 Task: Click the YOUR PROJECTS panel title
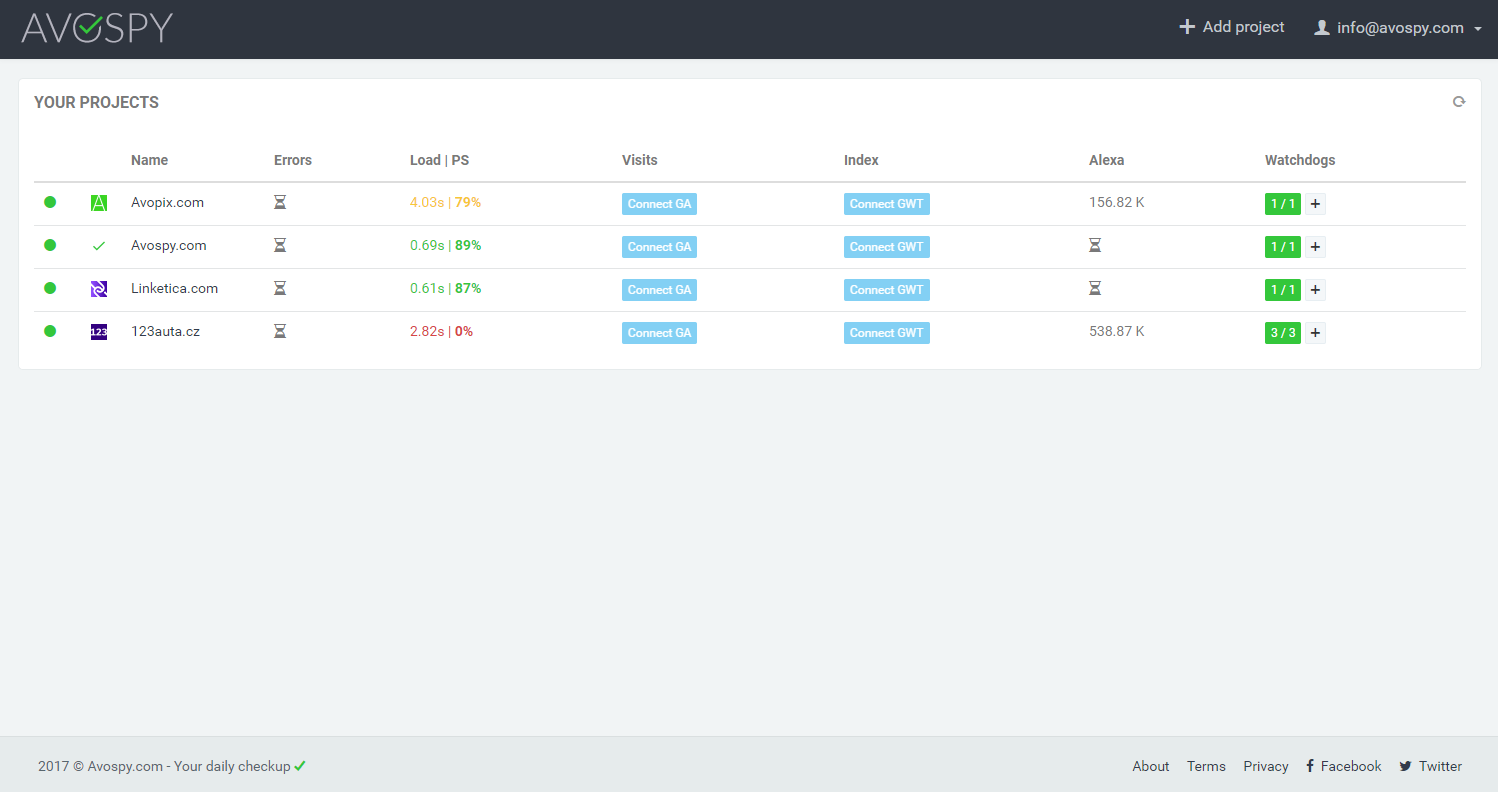[96, 102]
